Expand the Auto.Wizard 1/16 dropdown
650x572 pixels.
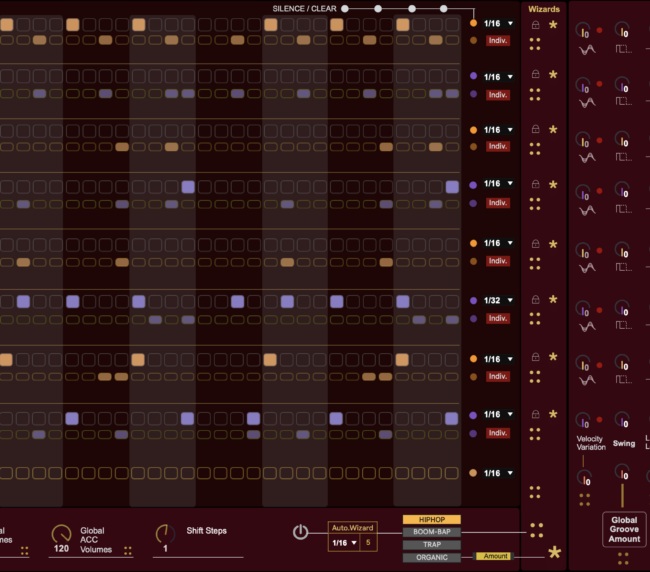(x=344, y=543)
